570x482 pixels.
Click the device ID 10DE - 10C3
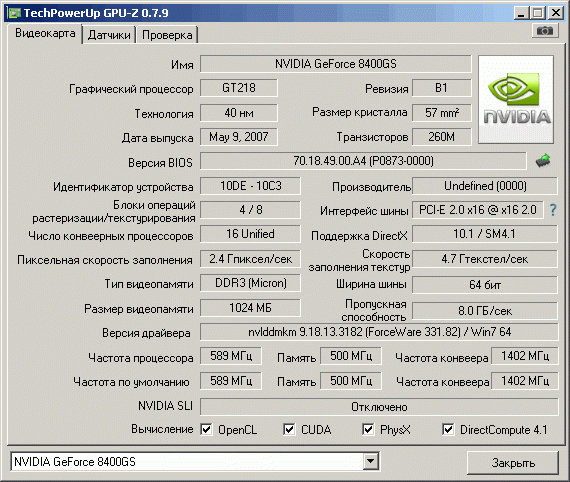[x=250, y=186]
